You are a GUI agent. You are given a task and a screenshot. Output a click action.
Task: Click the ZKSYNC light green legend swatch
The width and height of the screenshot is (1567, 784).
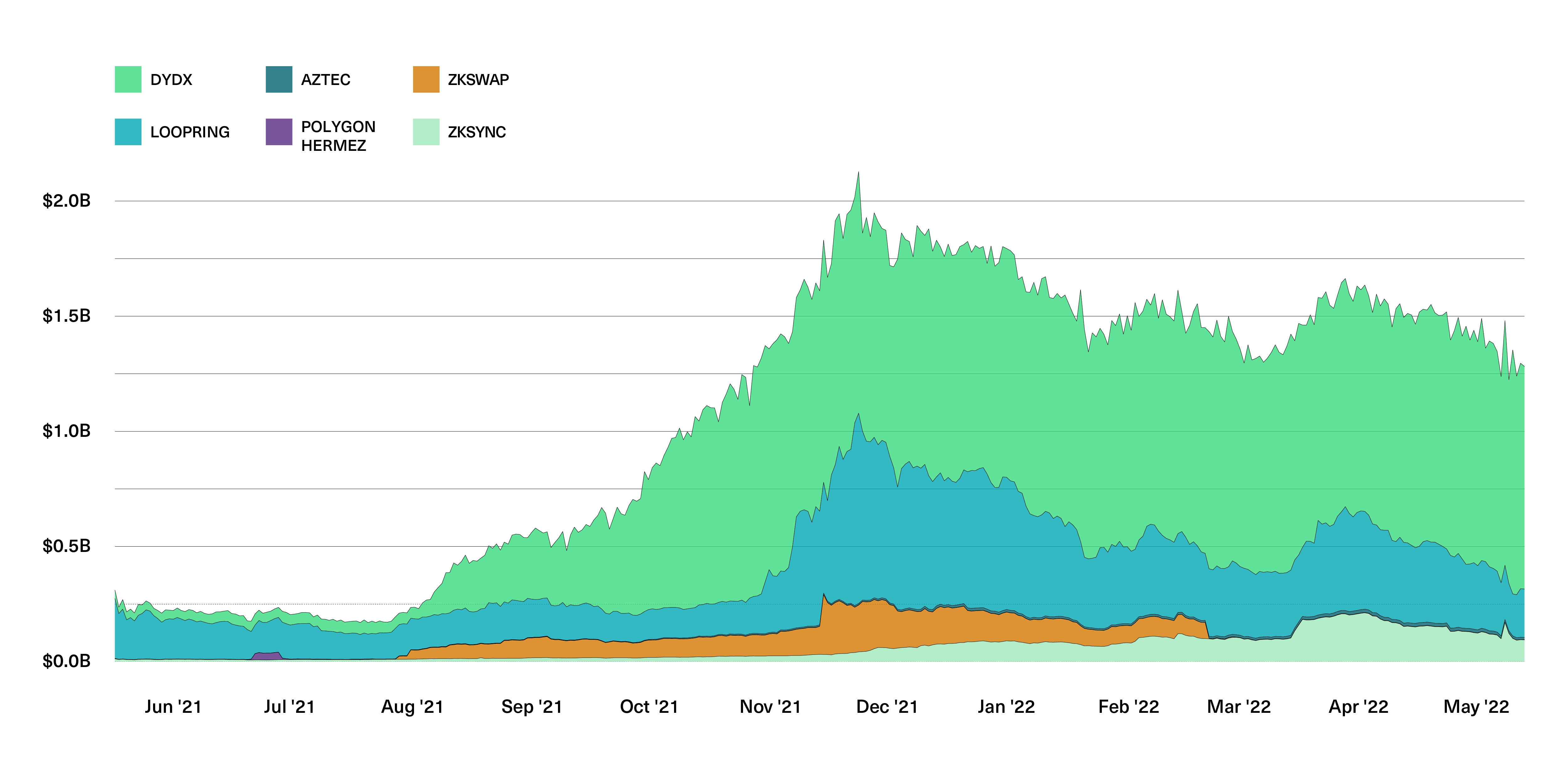point(426,132)
